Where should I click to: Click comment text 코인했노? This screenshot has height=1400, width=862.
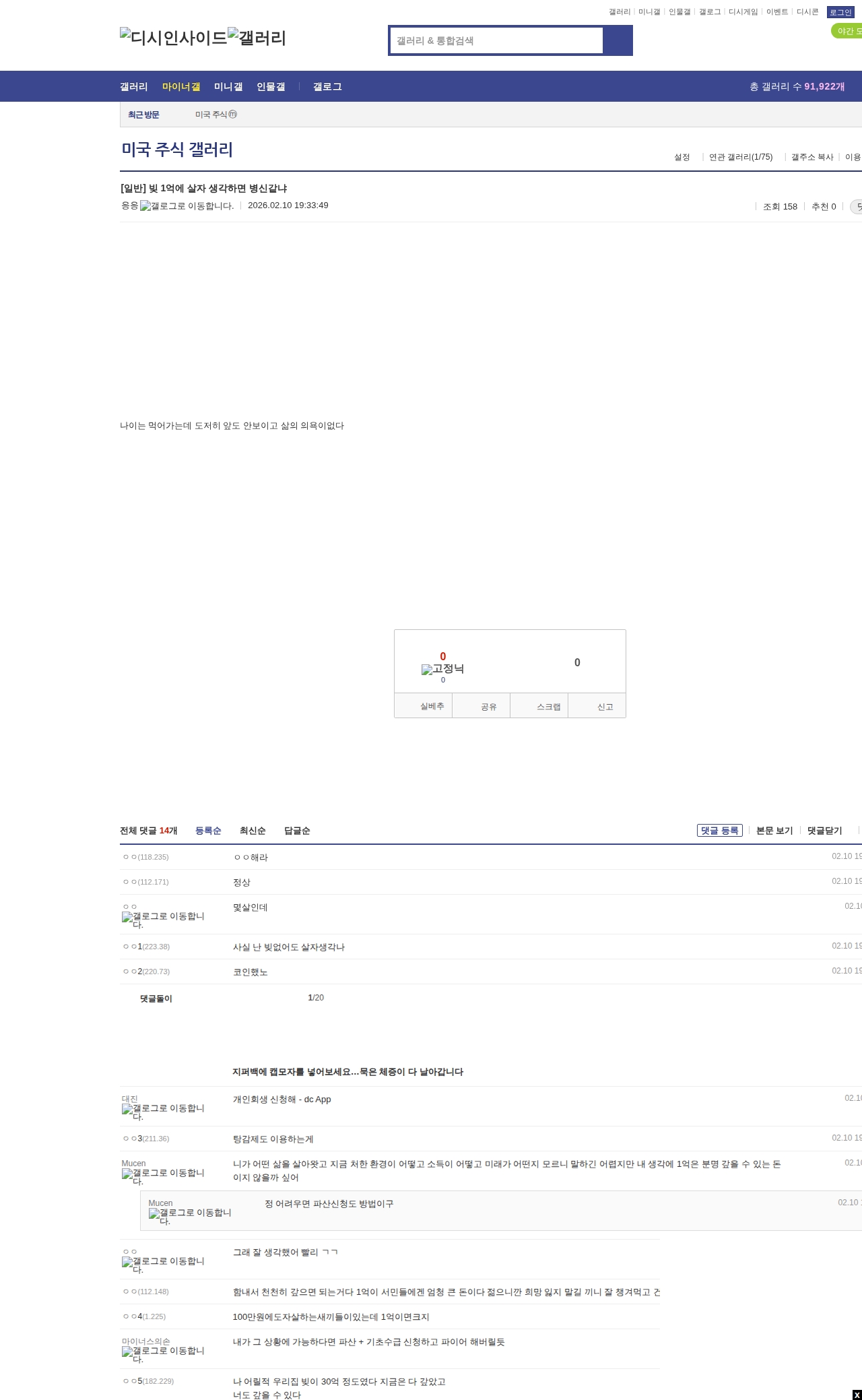(250, 972)
